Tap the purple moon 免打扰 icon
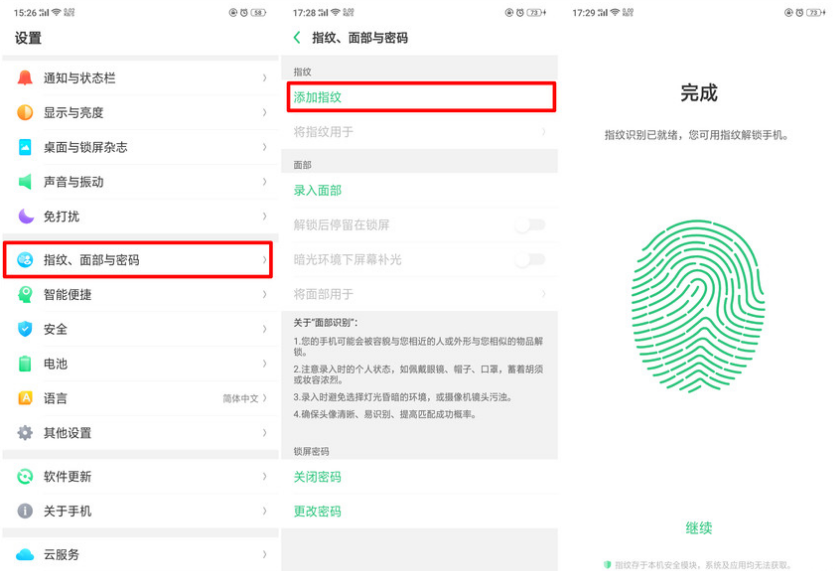This screenshot has height=571, width=835. [25, 216]
